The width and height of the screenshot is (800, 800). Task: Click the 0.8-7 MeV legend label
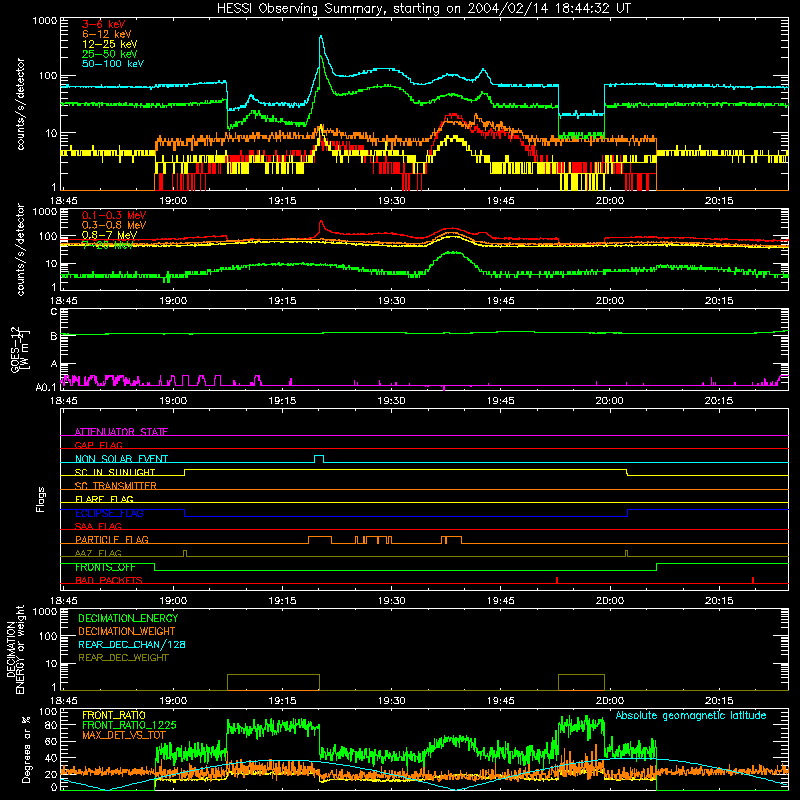coord(109,235)
